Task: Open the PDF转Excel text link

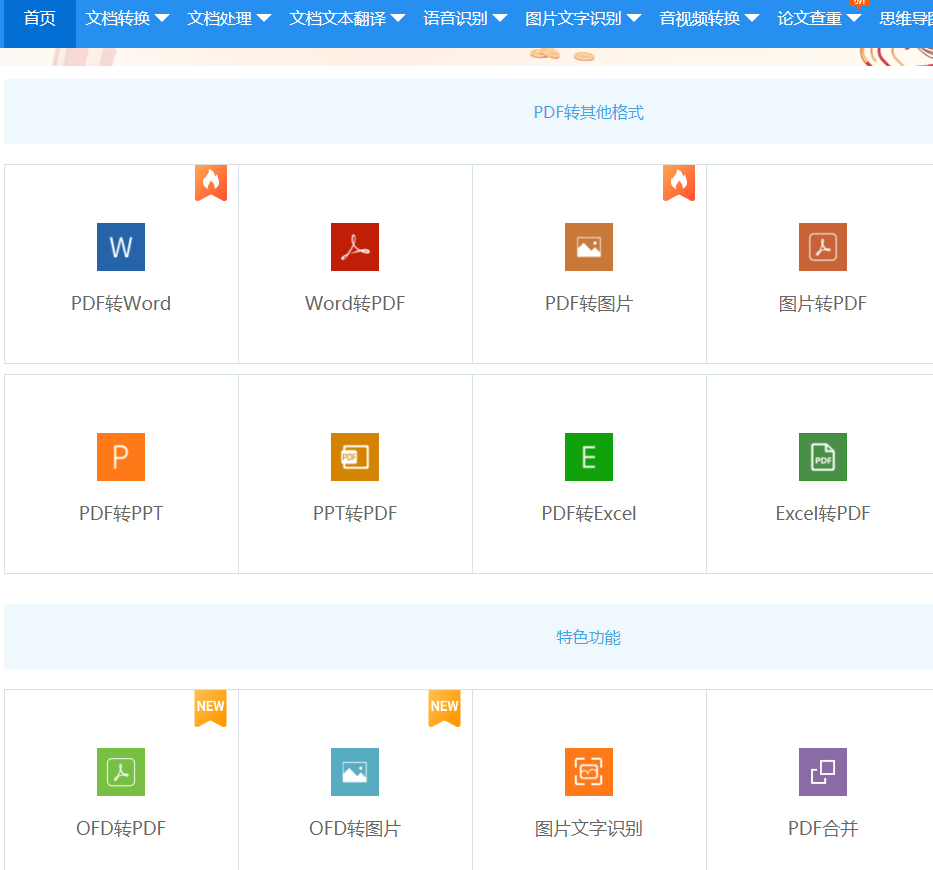Action: [588, 513]
